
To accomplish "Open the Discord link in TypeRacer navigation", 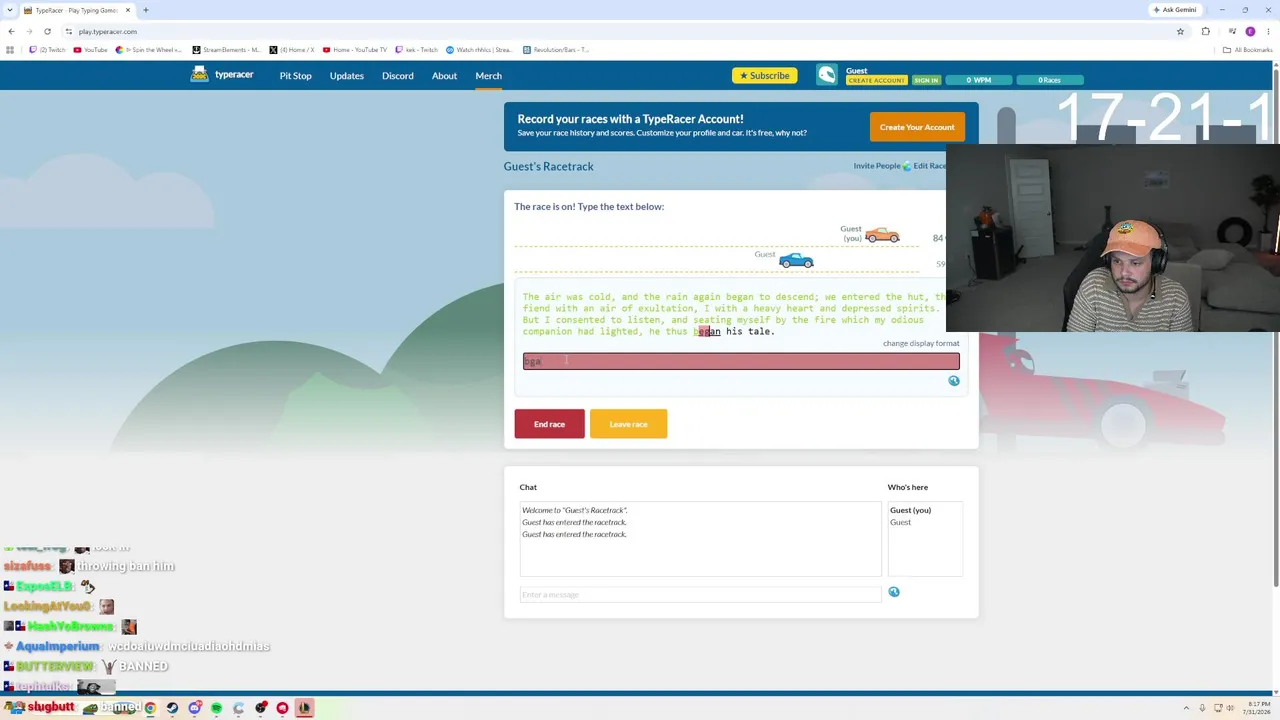I will (x=398, y=76).
